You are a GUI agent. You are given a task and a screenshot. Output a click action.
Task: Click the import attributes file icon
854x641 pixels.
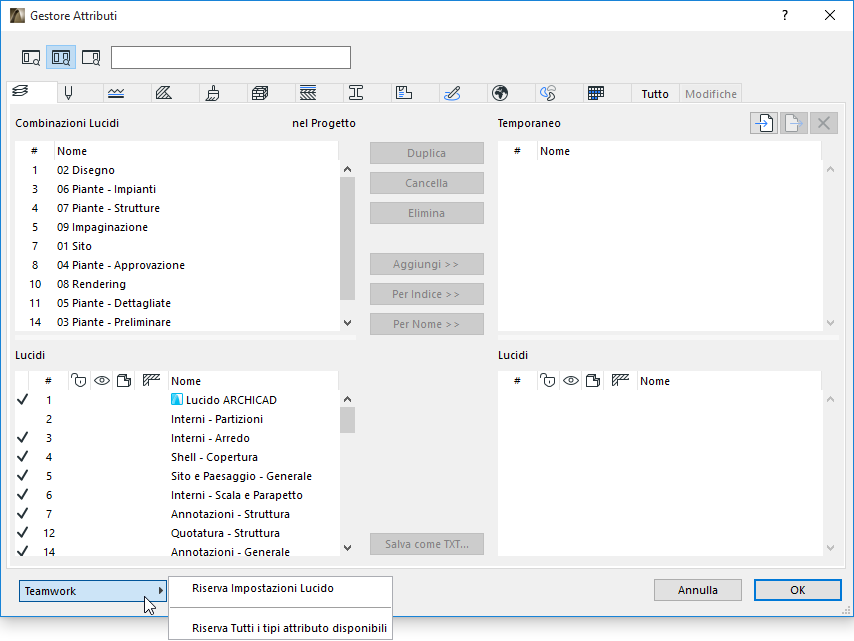pos(764,123)
